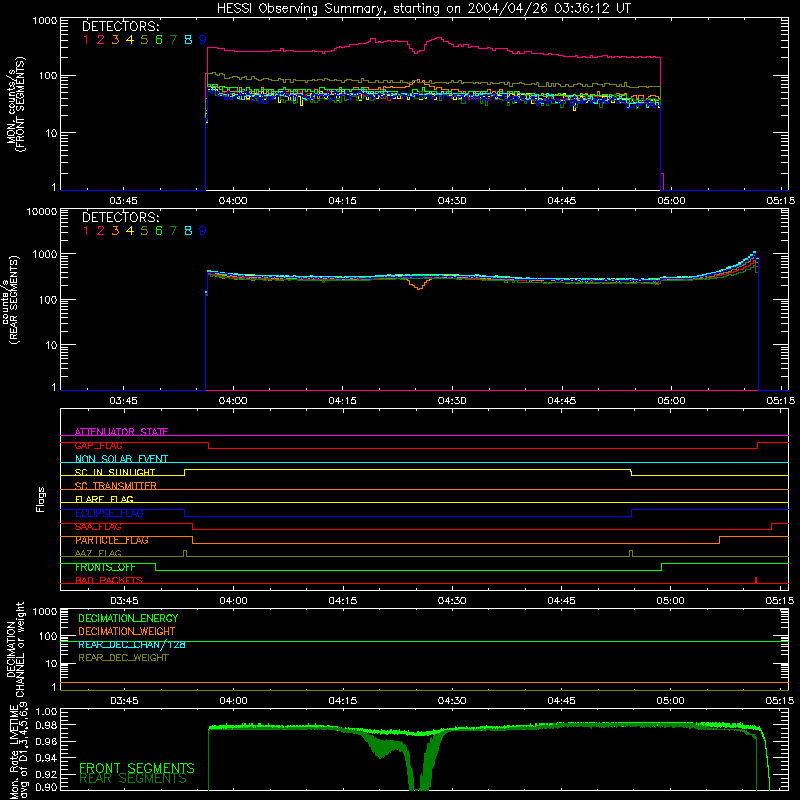Select detector 8 legend number in front segments plot
Image resolution: width=800 pixels, height=800 pixels.
coord(188,40)
